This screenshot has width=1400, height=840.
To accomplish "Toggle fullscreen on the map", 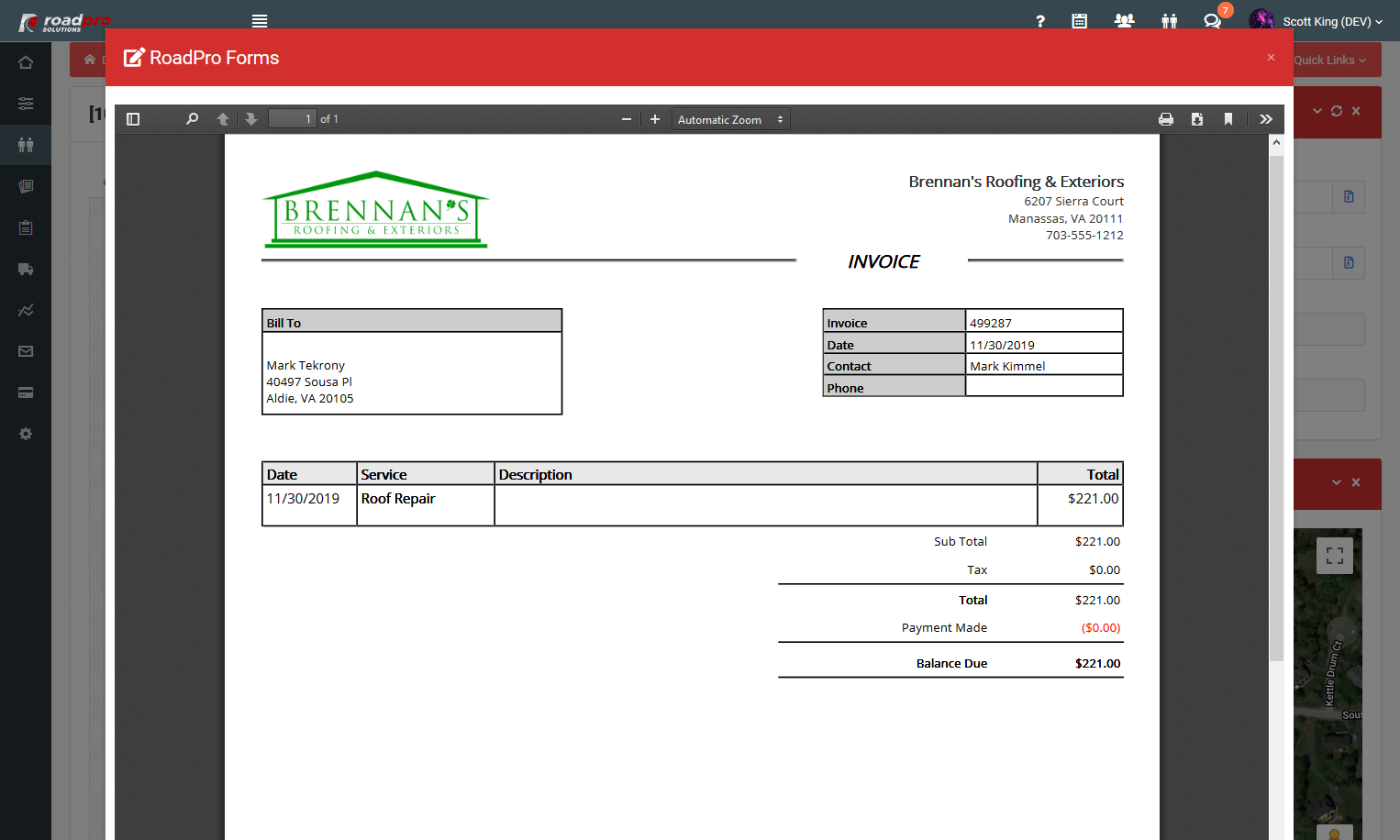I will coord(1335,556).
